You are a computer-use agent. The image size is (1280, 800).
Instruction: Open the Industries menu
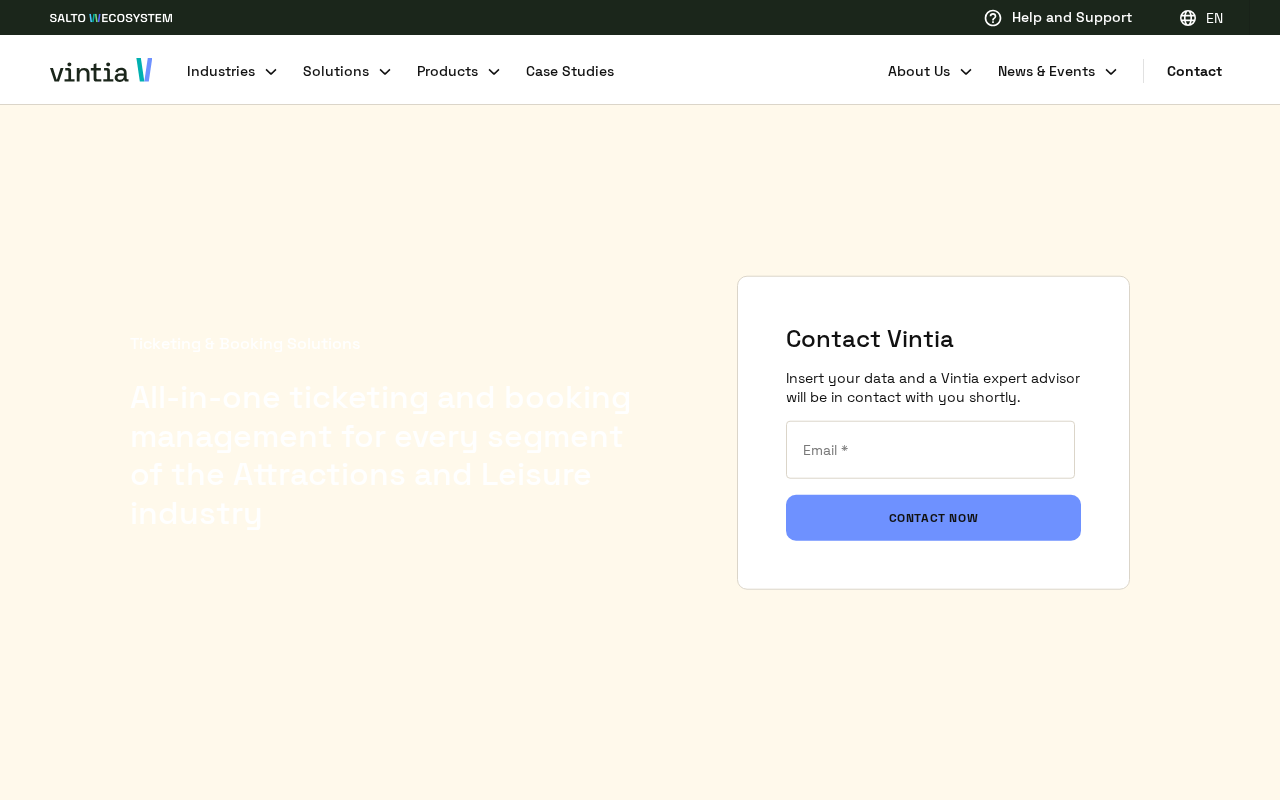point(221,72)
